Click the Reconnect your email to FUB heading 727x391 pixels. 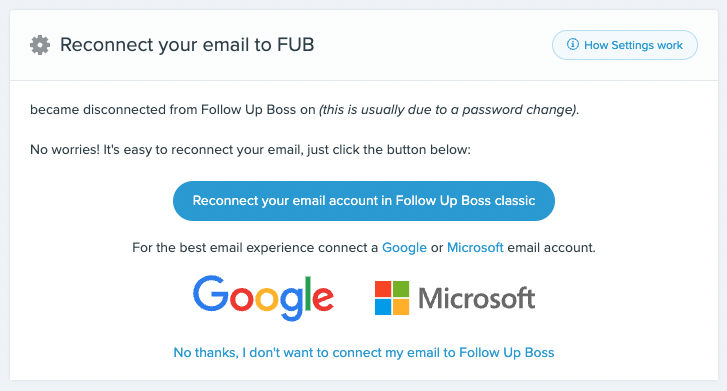pyautogui.click(x=187, y=45)
